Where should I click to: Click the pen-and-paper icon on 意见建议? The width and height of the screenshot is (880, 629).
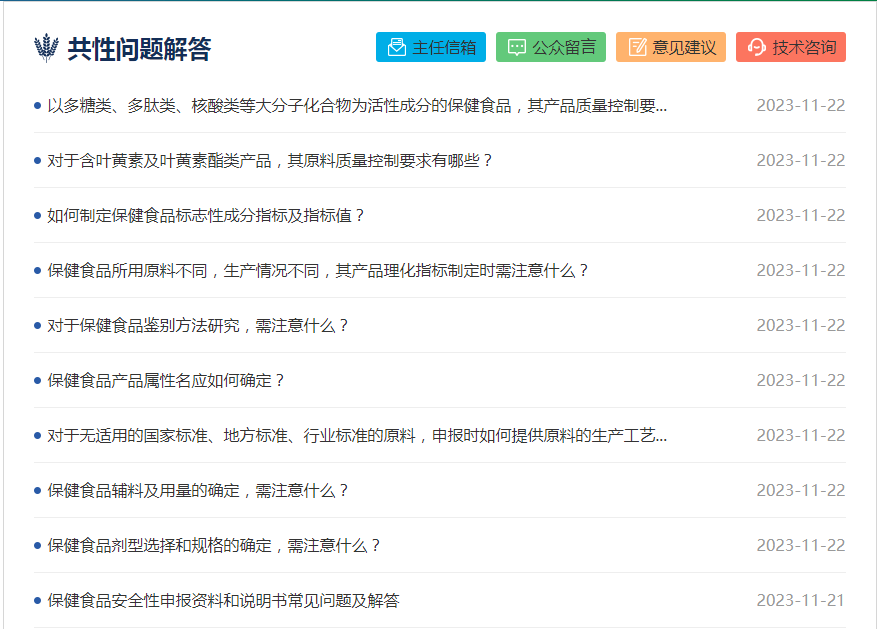point(636,46)
